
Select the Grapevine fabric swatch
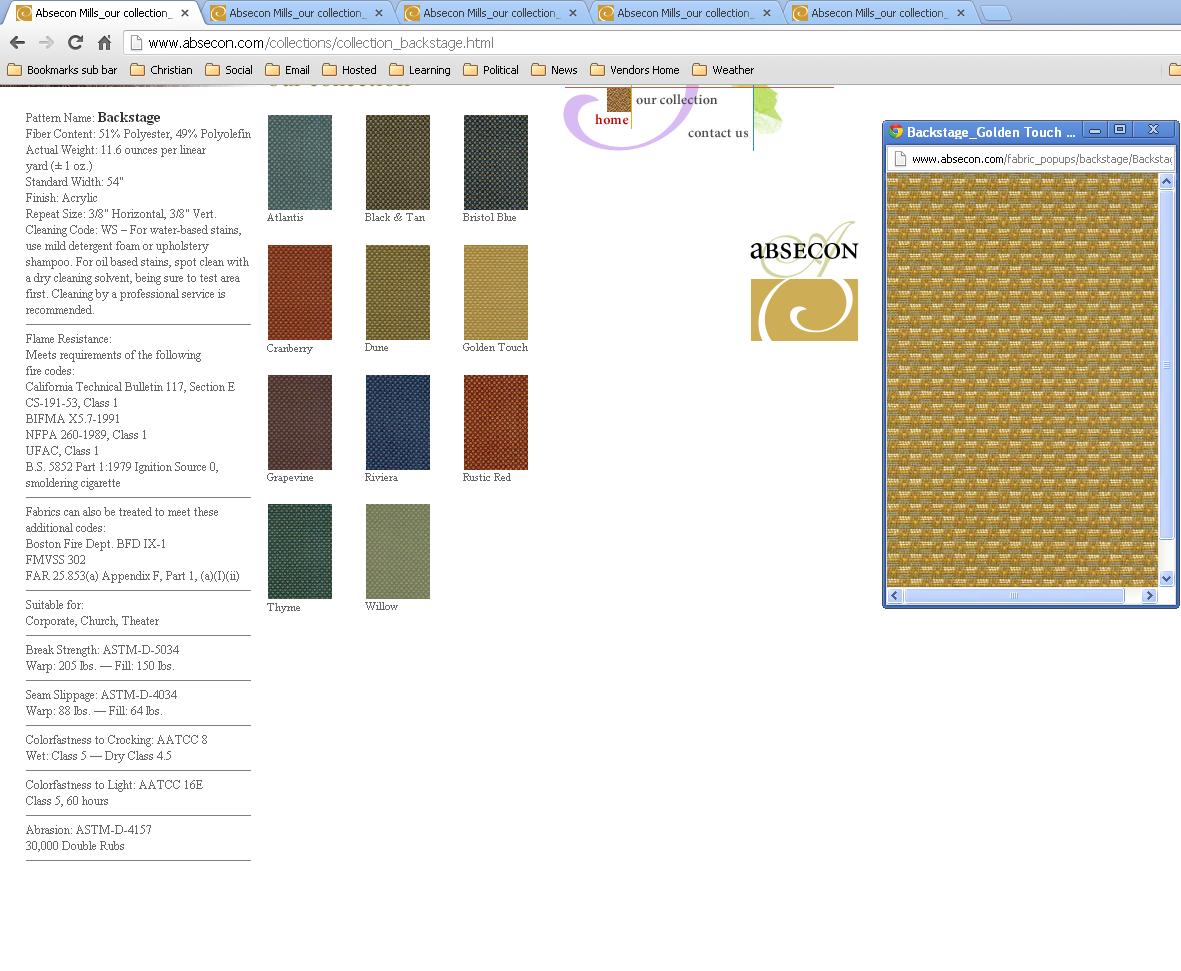[x=300, y=422]
